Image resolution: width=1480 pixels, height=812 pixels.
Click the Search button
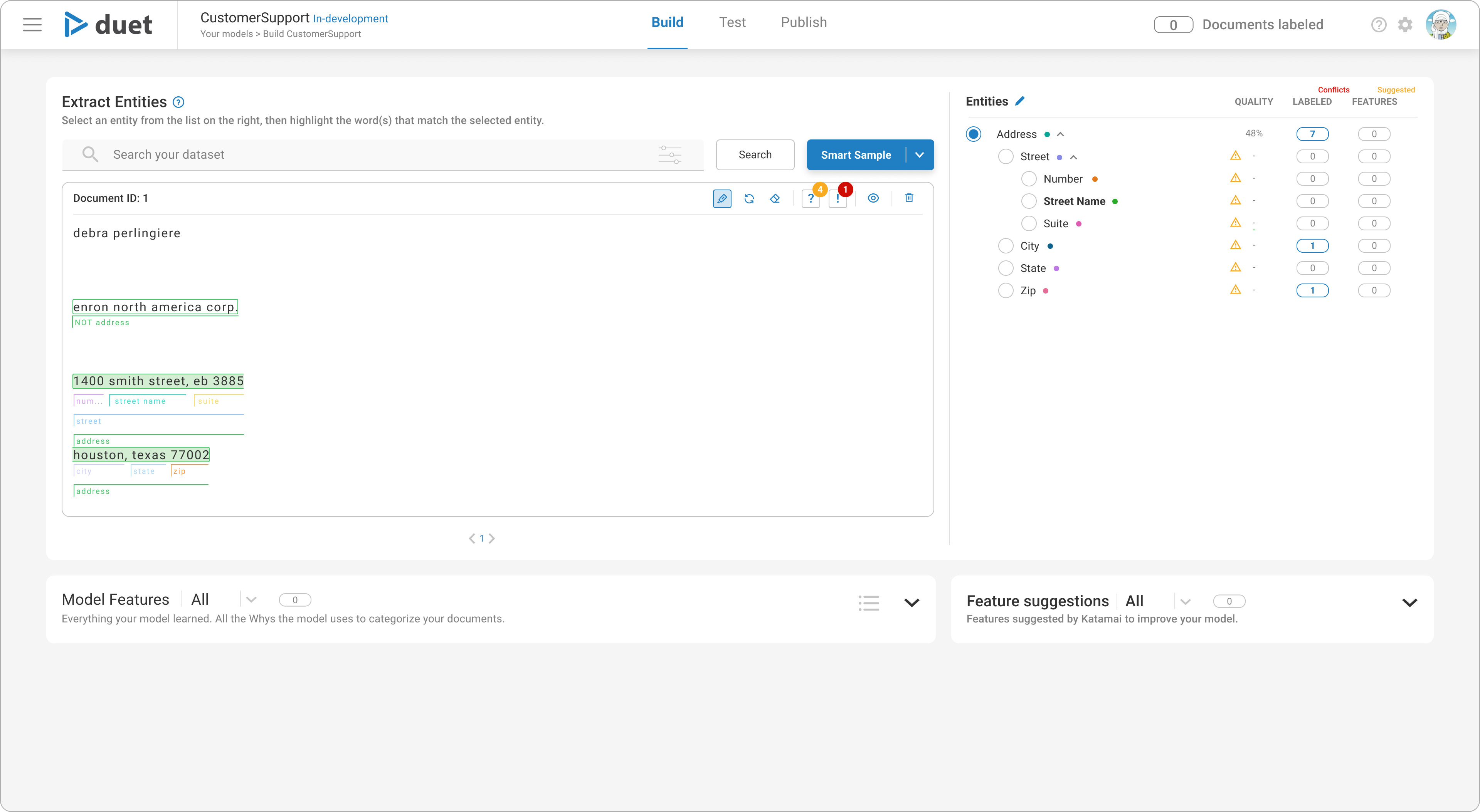coord(755,155)
